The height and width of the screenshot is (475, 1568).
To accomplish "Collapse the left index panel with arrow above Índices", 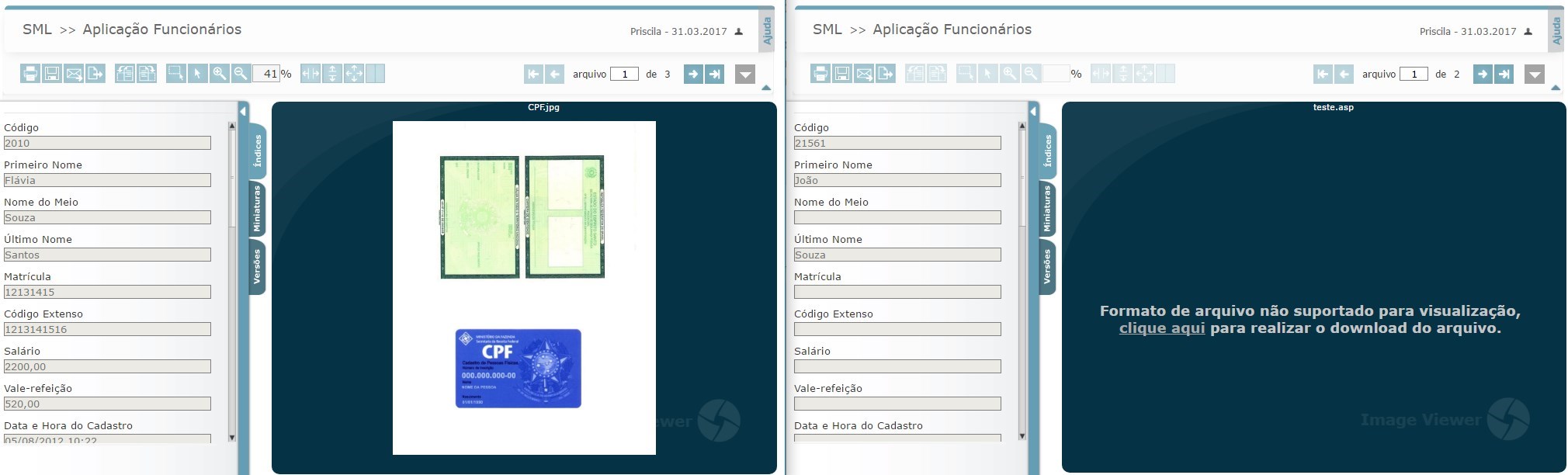I will pyautogui.click(x=243, y=112).
